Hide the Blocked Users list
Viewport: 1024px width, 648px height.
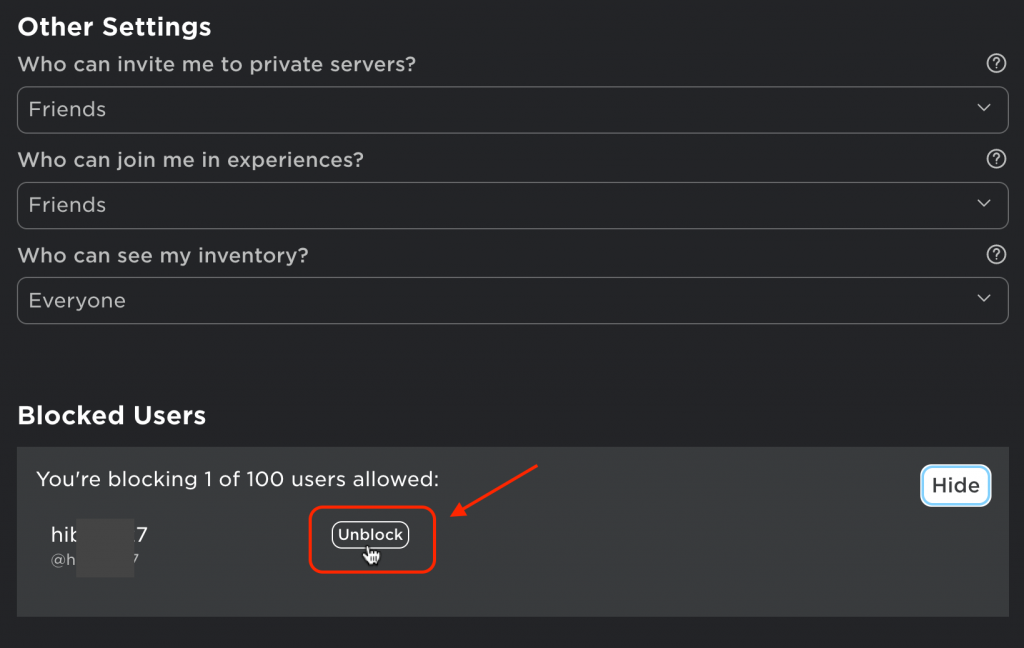point(955,485)
